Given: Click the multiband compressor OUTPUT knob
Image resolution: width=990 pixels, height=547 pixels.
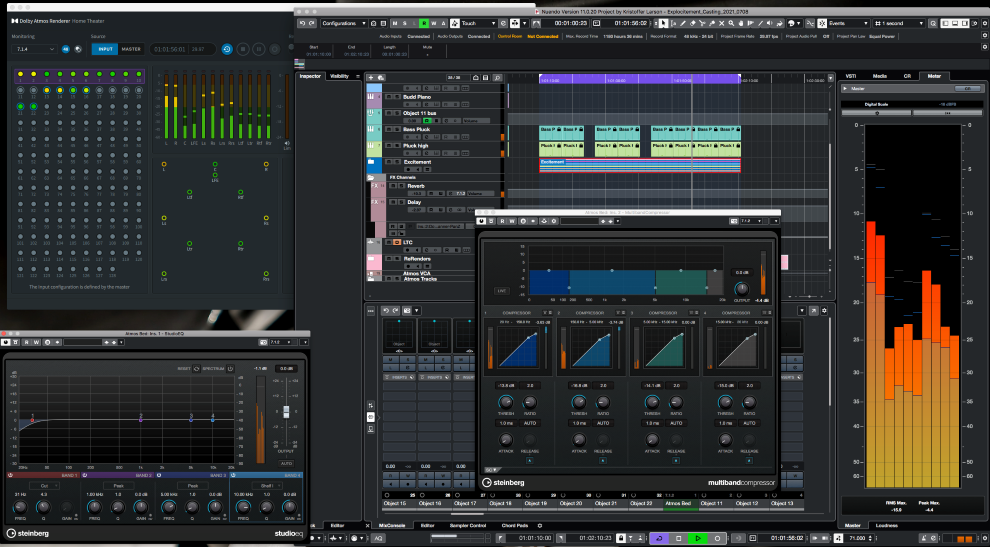Looking at the screenshot, I should 742,289.
